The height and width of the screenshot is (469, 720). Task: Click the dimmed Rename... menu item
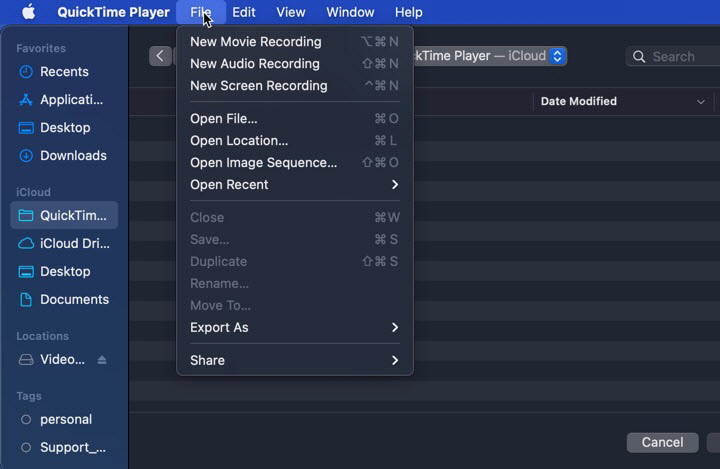[295, 284]
